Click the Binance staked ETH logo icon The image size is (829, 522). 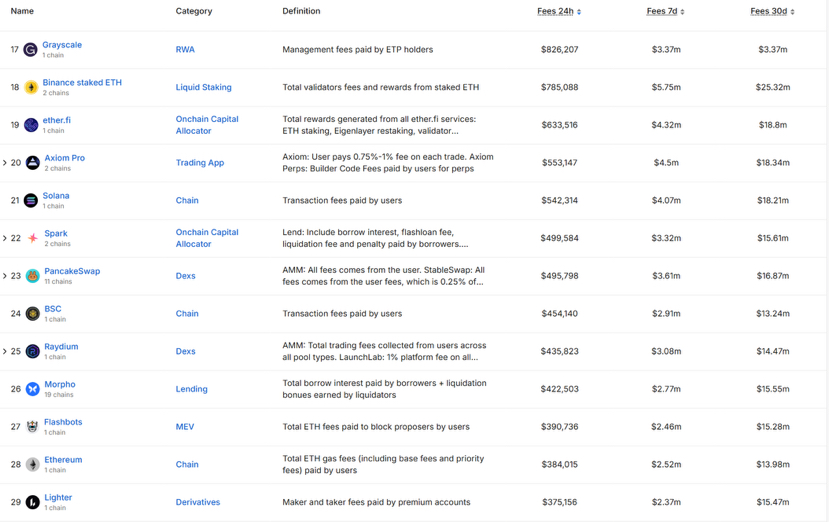click(31, 88)
